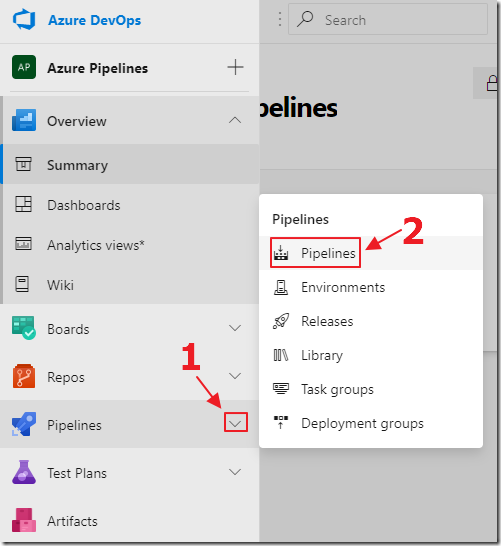Click the Azure DevOps logo icon
501x546 pixels.
point(24,20)
